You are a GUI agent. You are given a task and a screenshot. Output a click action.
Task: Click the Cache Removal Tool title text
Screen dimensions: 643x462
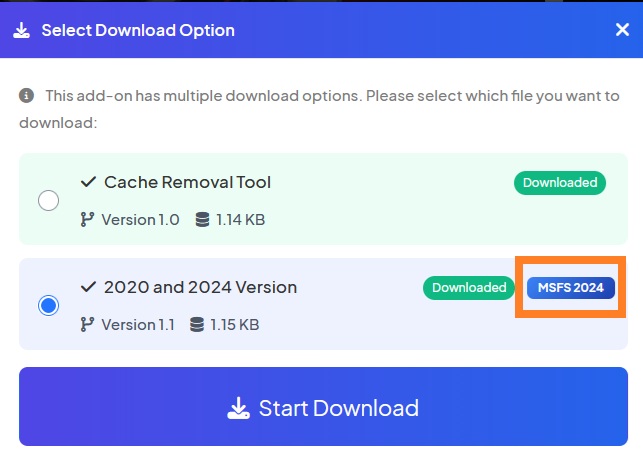pos(187,183)
